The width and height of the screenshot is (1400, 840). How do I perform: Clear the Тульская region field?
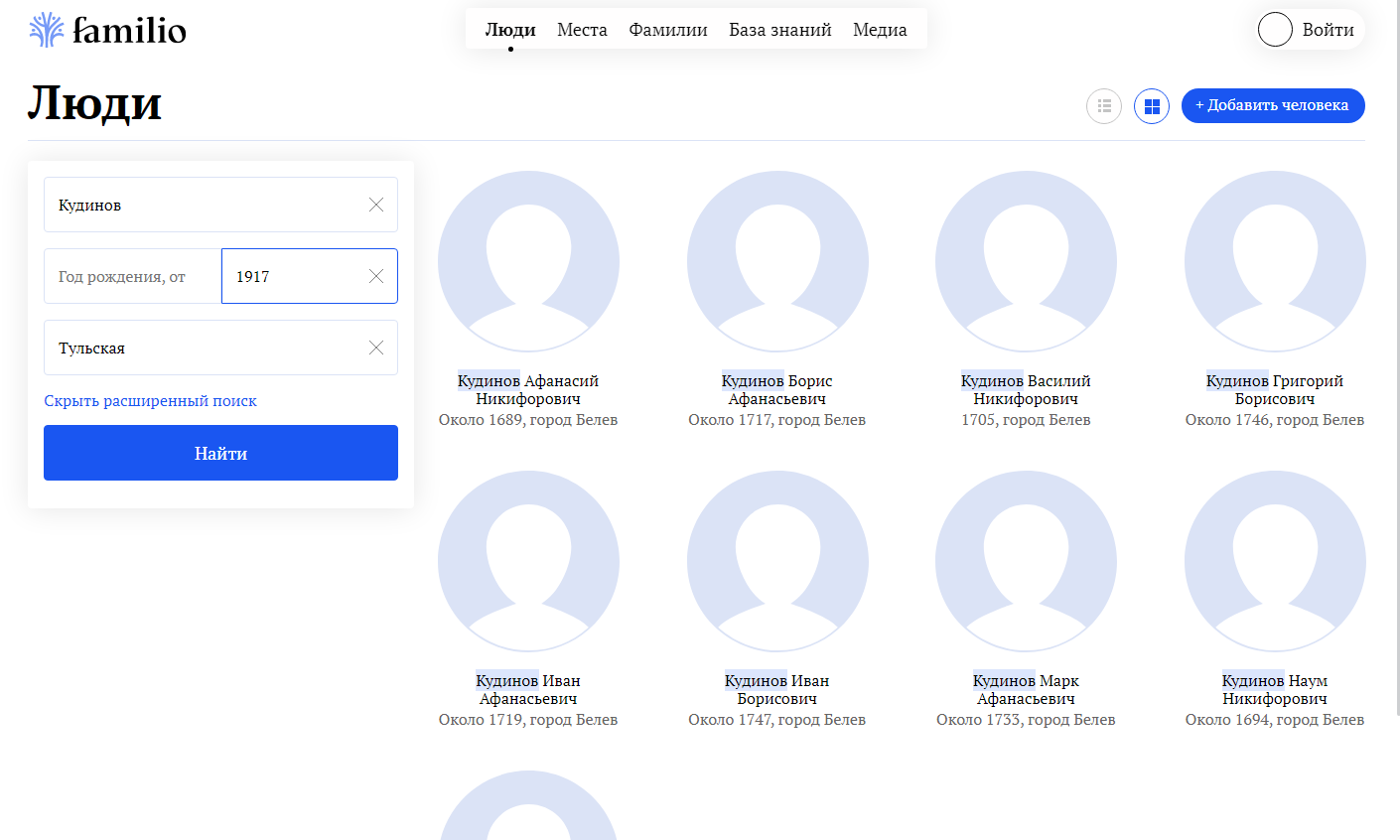(376, 348)
